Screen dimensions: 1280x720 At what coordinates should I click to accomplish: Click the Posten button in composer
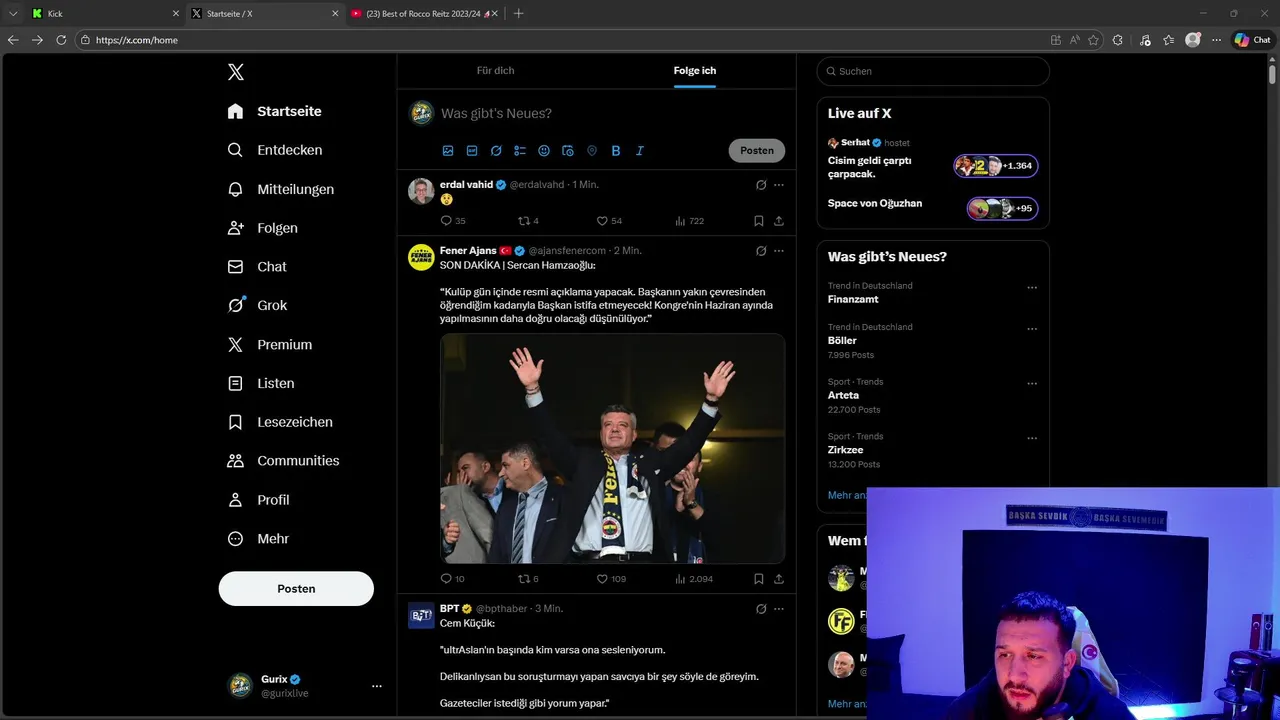pyautogui.click(x=757, y=151)
